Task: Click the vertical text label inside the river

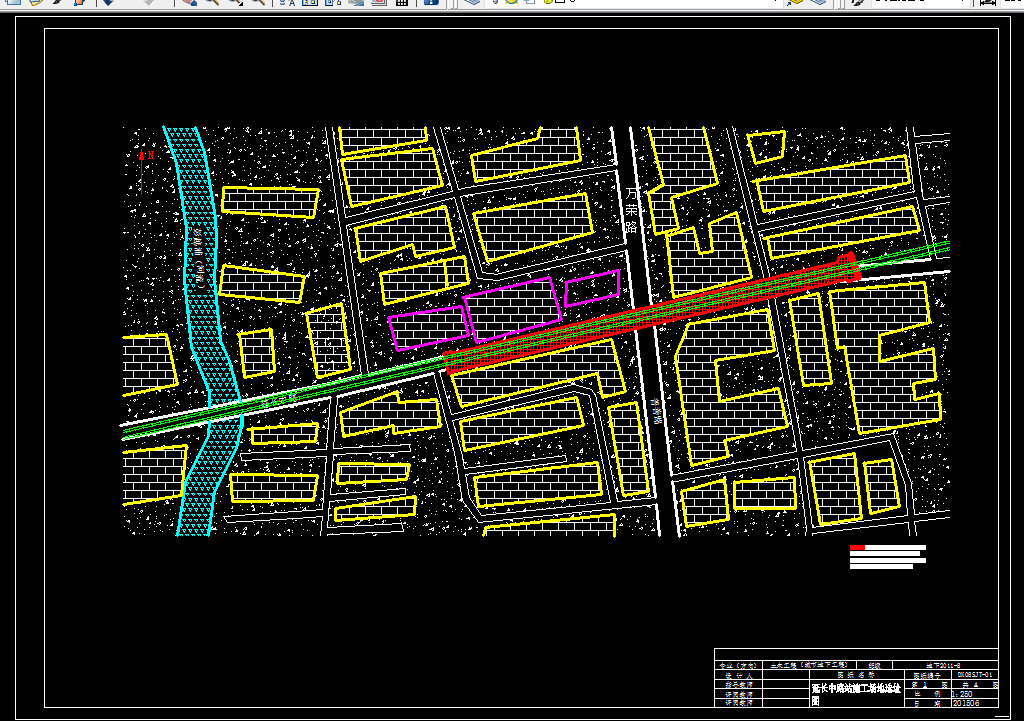Action: coord(200,257)
